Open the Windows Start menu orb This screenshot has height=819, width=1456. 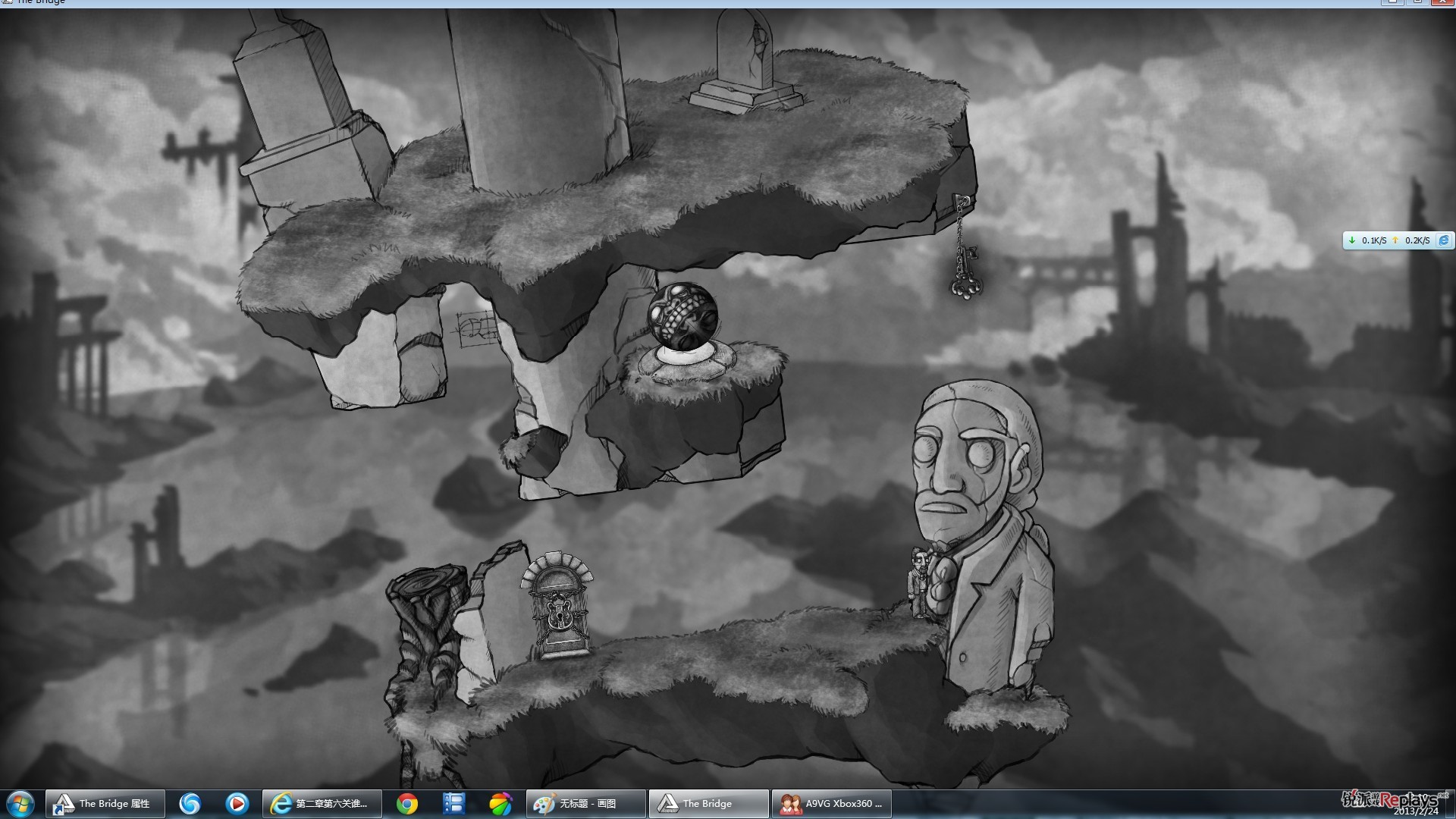click(20, 804)
